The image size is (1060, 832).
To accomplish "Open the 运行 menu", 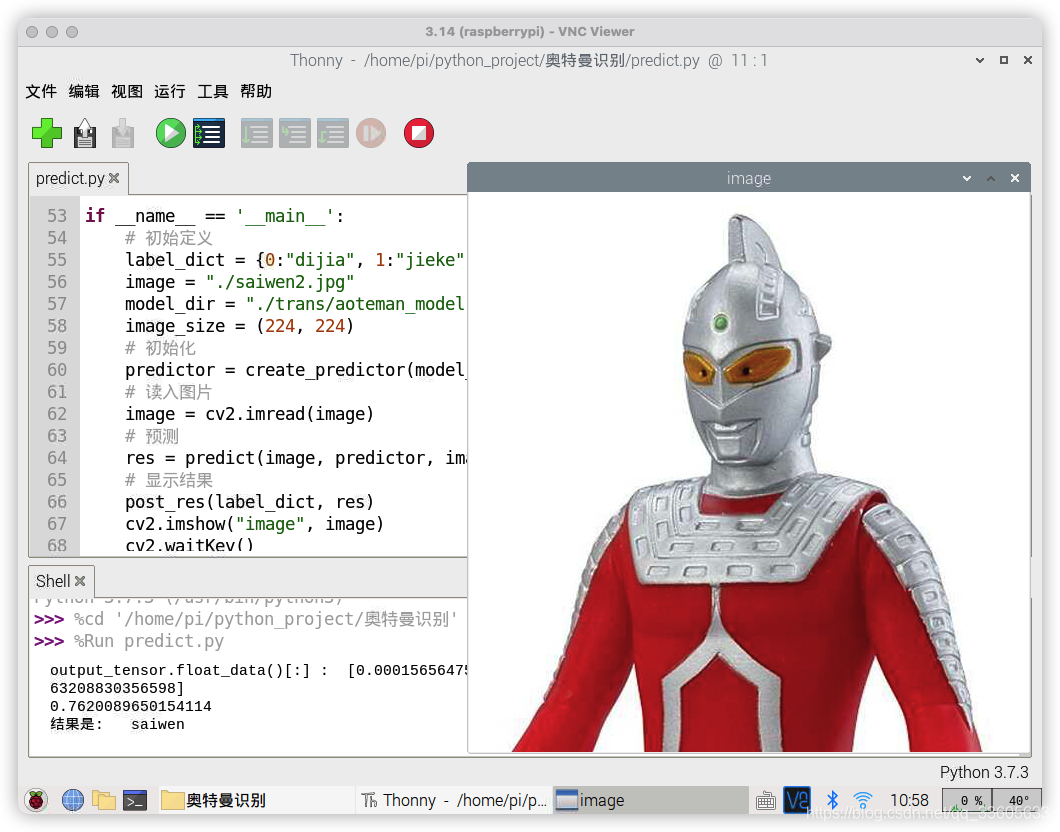I will (170, 91).
